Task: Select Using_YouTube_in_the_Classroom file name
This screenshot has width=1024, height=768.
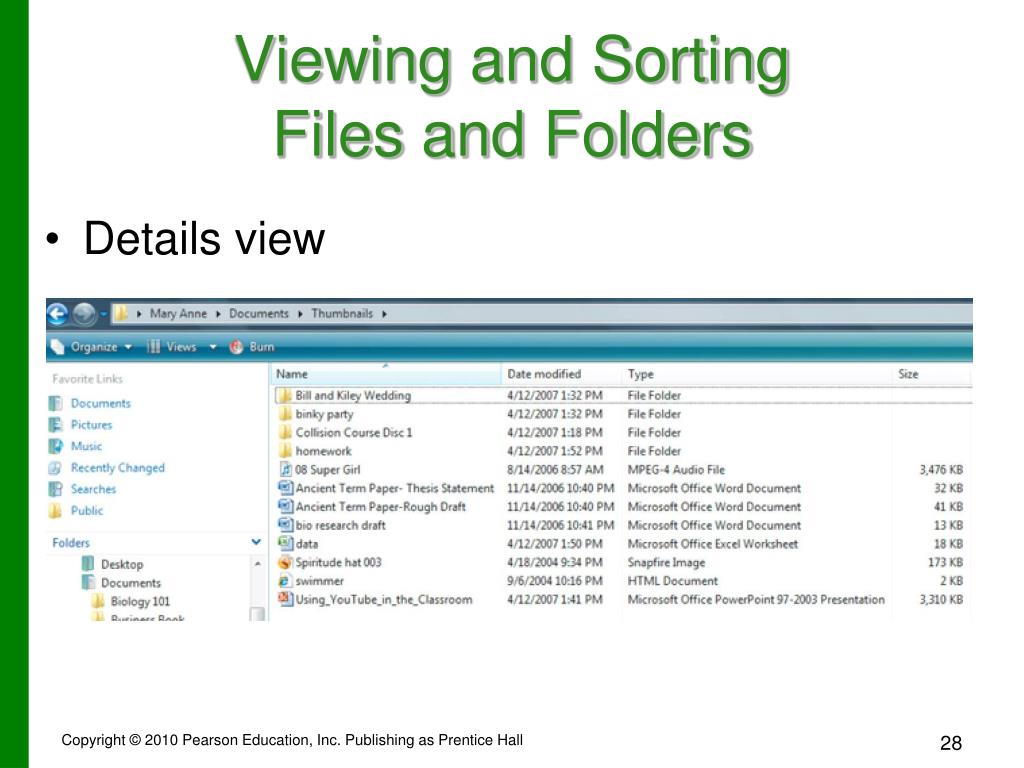Action: 384,600
